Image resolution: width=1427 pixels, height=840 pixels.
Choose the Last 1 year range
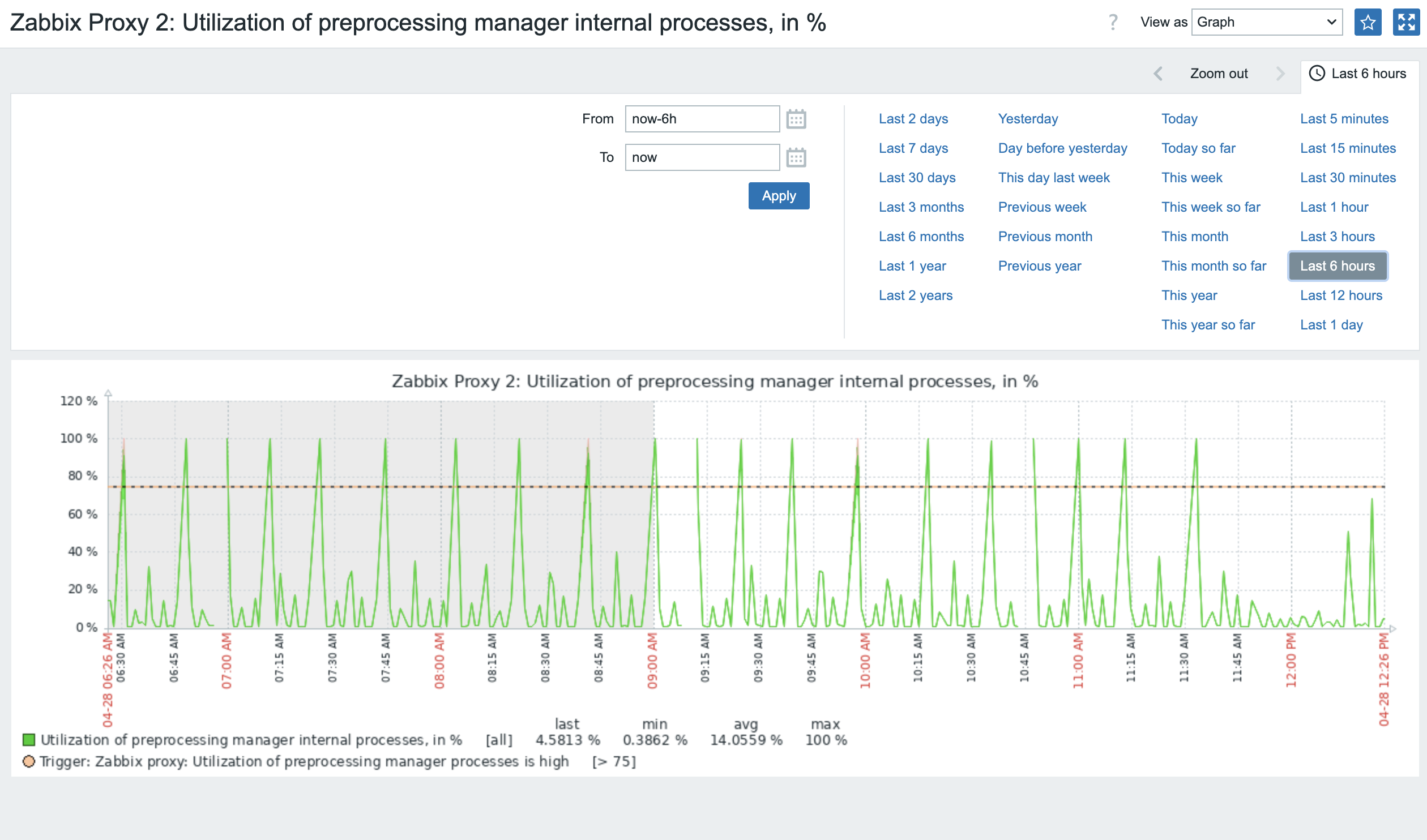[912, 266]
